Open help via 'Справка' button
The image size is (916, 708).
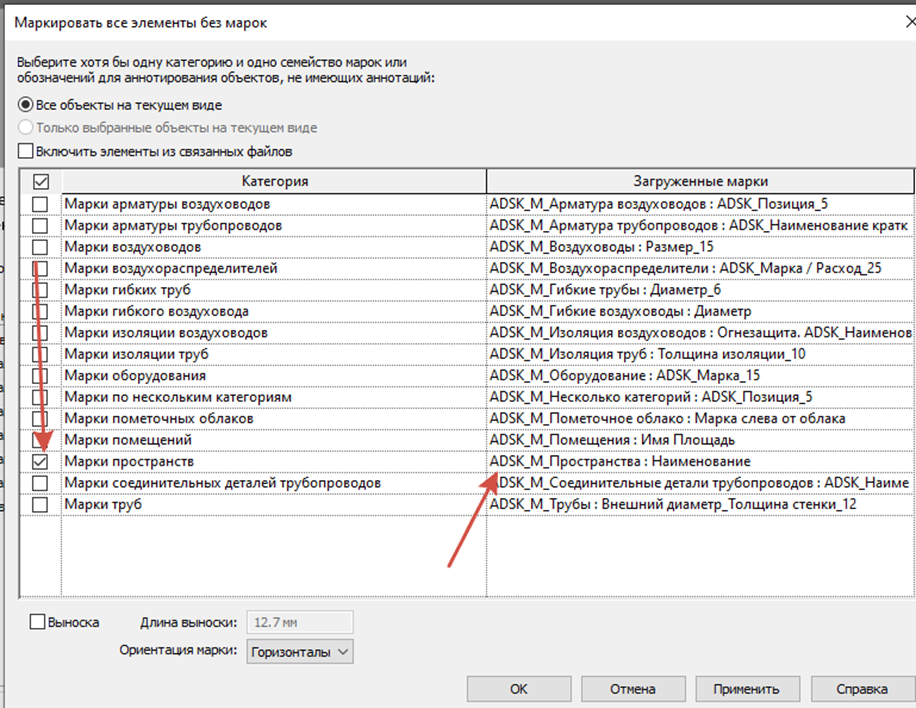862,689
